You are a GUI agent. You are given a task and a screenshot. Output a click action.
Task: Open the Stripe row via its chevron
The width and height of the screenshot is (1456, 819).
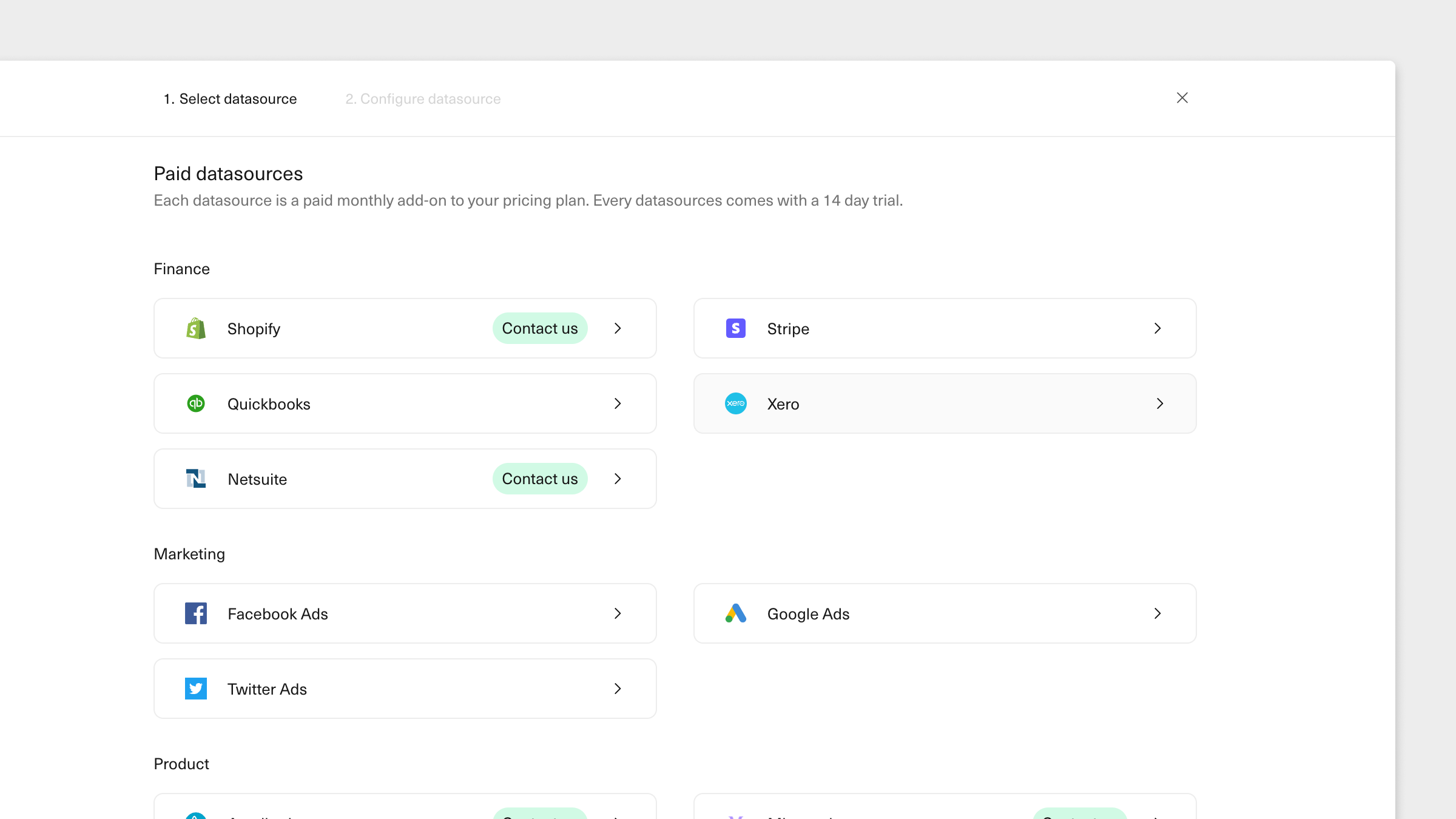(1158, 328)
